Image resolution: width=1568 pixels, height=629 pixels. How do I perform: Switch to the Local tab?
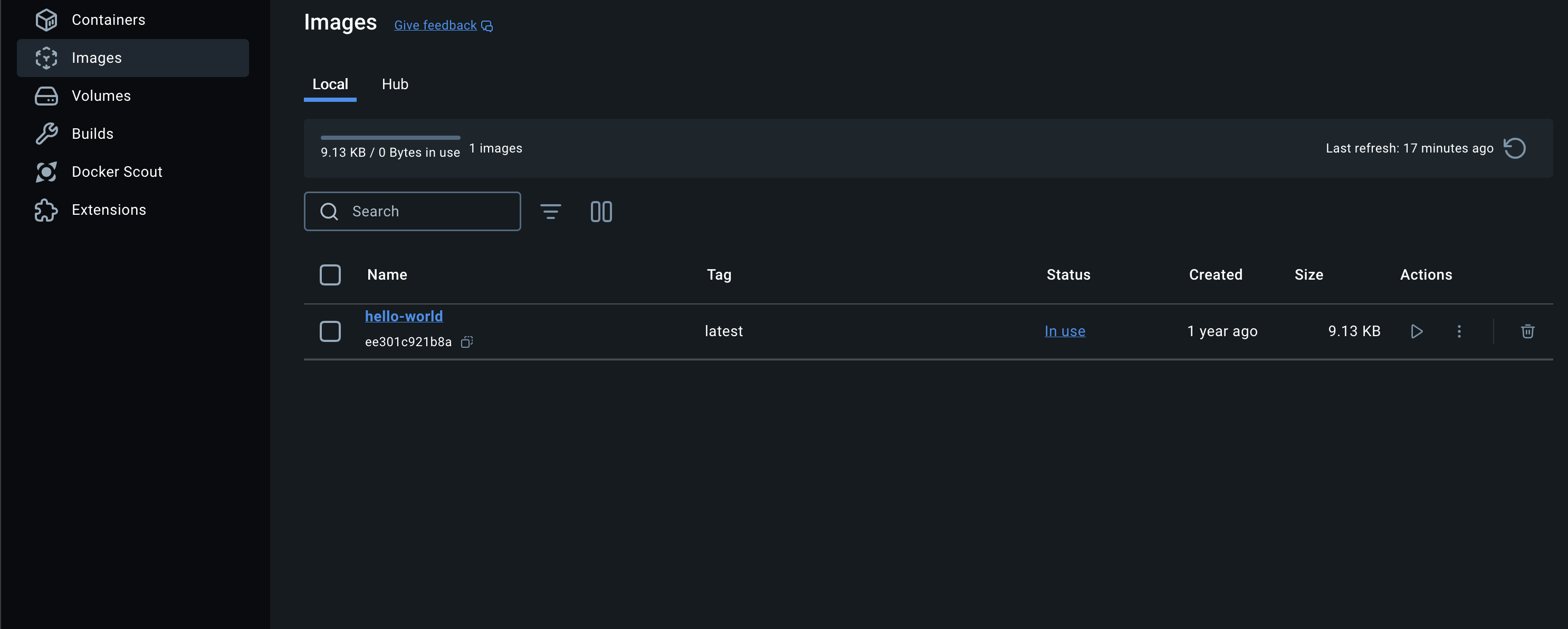coord(330,84)
